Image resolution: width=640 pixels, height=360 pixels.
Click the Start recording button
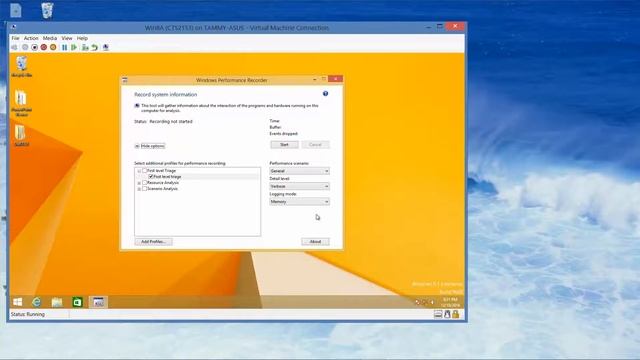click(284, 144)
